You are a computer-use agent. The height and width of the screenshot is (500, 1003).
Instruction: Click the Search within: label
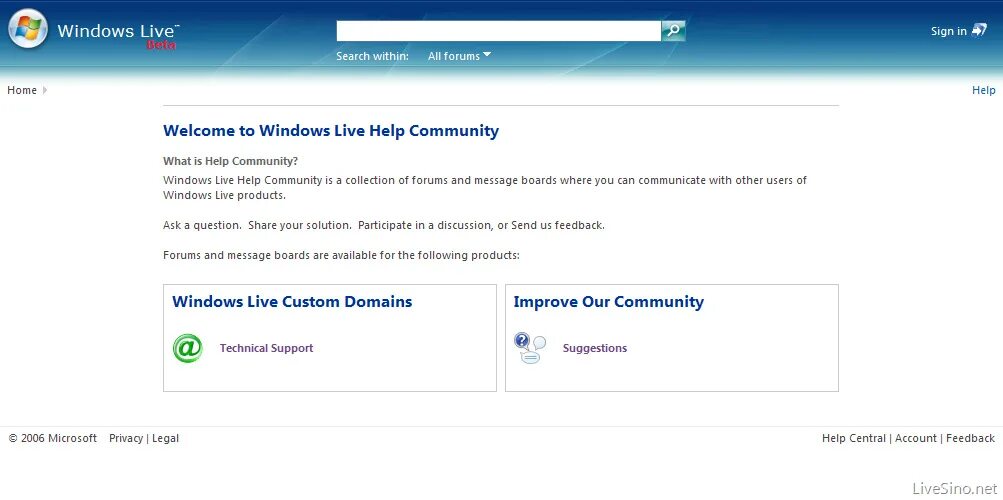coord(372,56)
